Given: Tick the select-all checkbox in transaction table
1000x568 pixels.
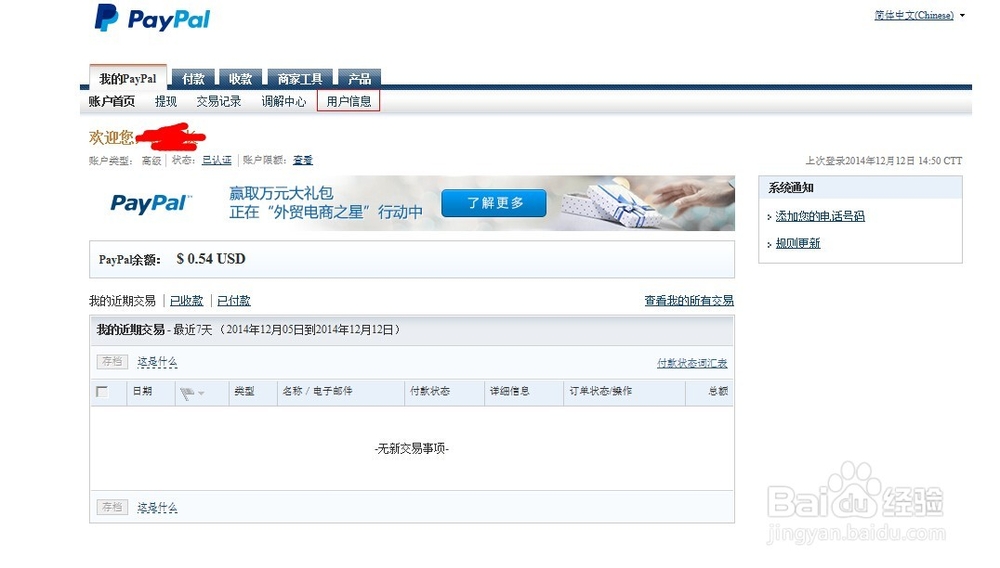Looking at the screenshot, I should click(102, 391).
